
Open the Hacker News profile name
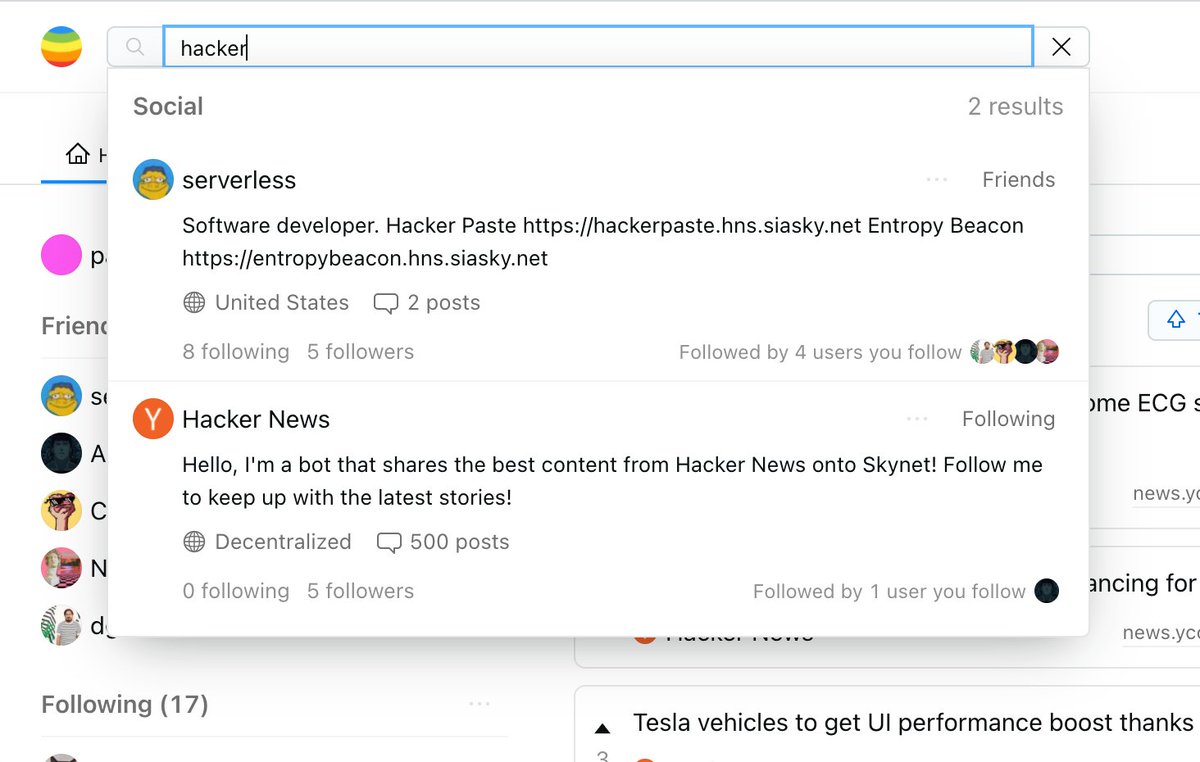pos(256,419)
